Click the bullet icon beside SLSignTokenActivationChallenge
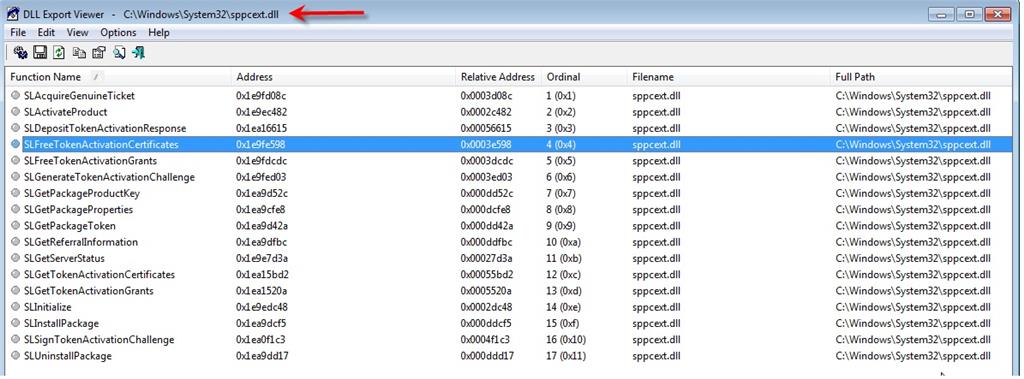The height and width of the screenshot is (379, 1024). (x=16, y=340)
